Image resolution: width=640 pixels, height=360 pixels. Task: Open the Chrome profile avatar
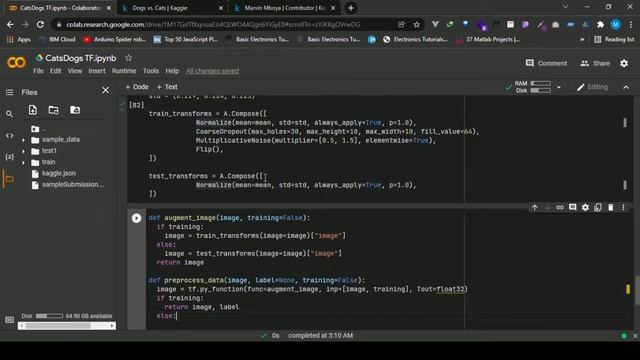tap(616, 25)
